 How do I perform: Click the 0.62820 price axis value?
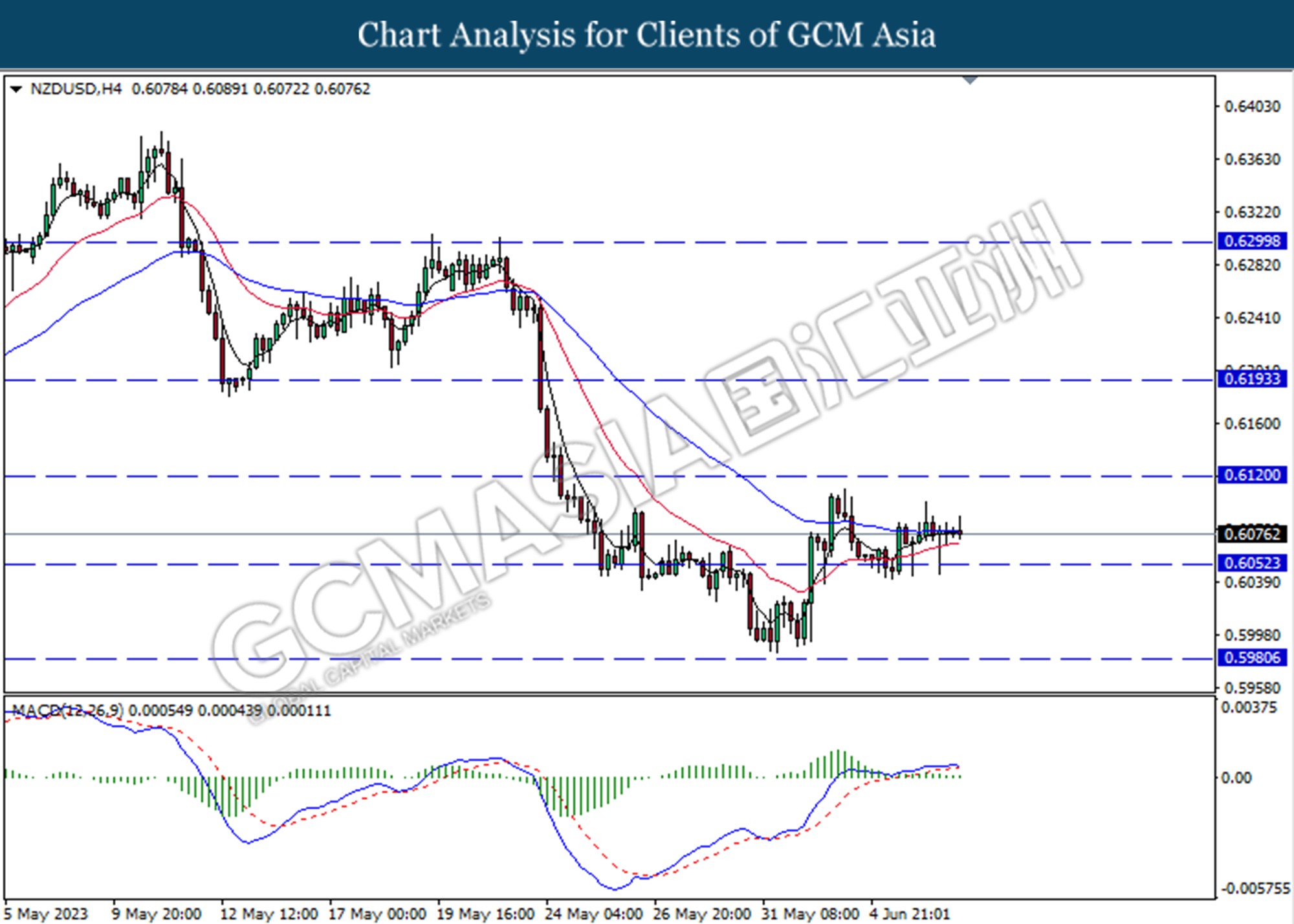point(1253,265)
